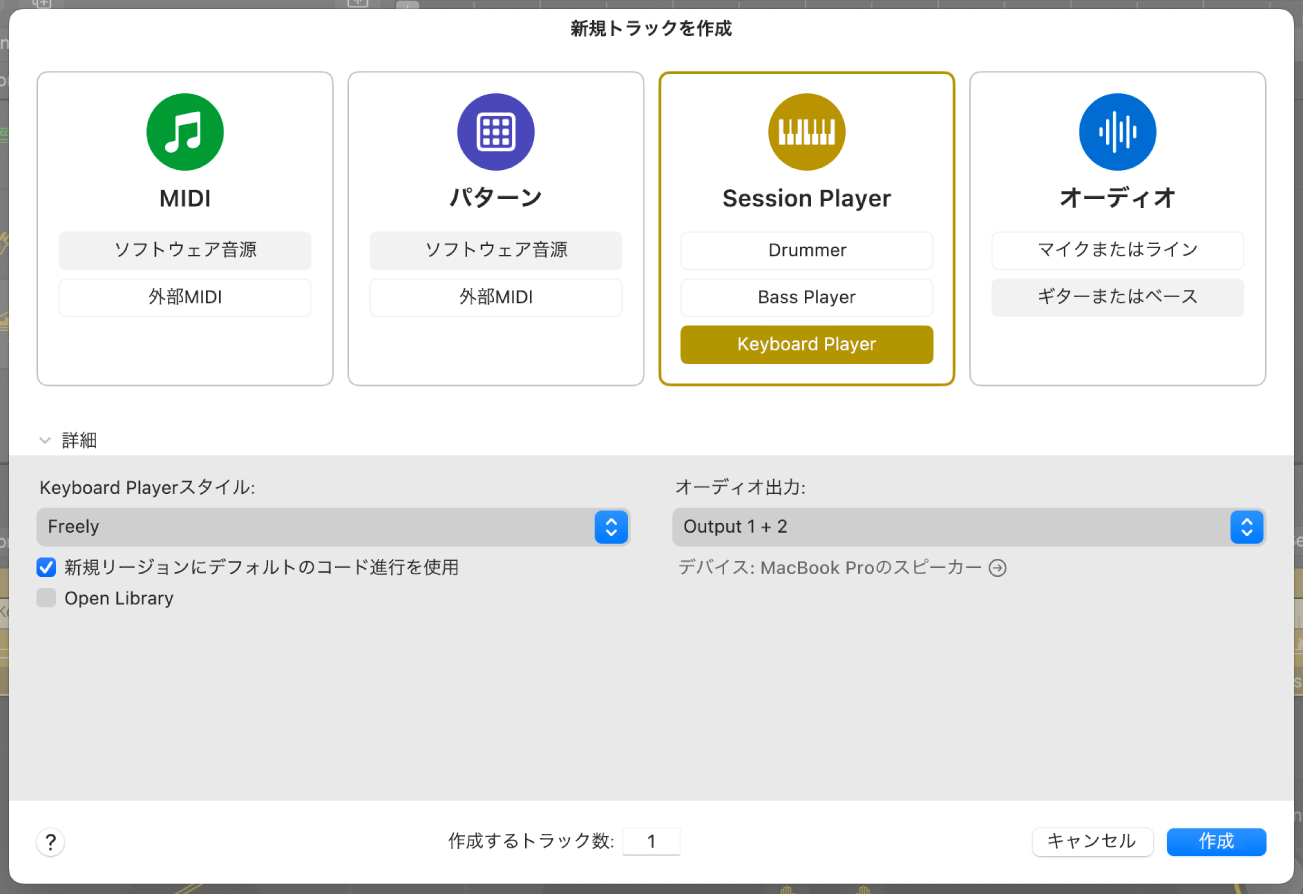Click the キャンセル button
Screen dimensions: 1303x896
1092,841
